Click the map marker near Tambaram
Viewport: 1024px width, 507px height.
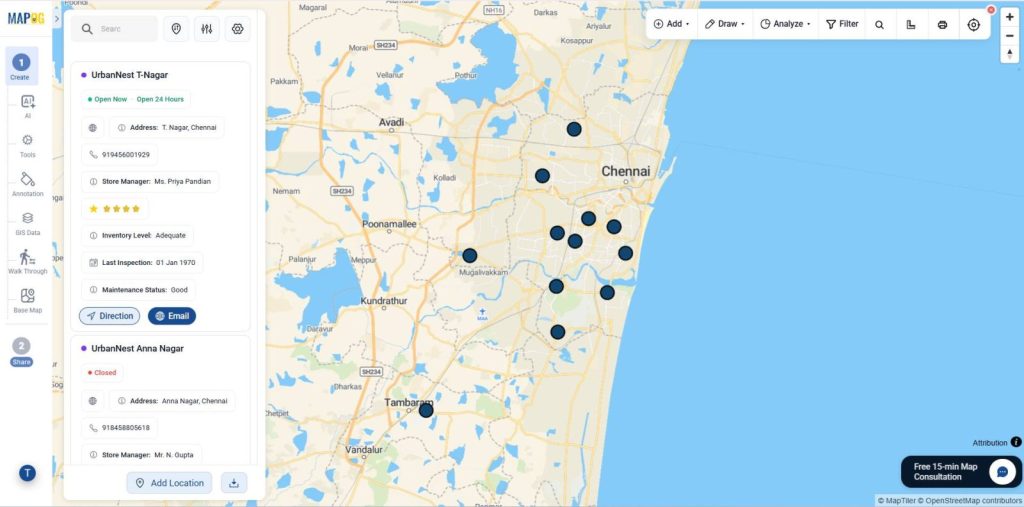(x=426, y=410)
